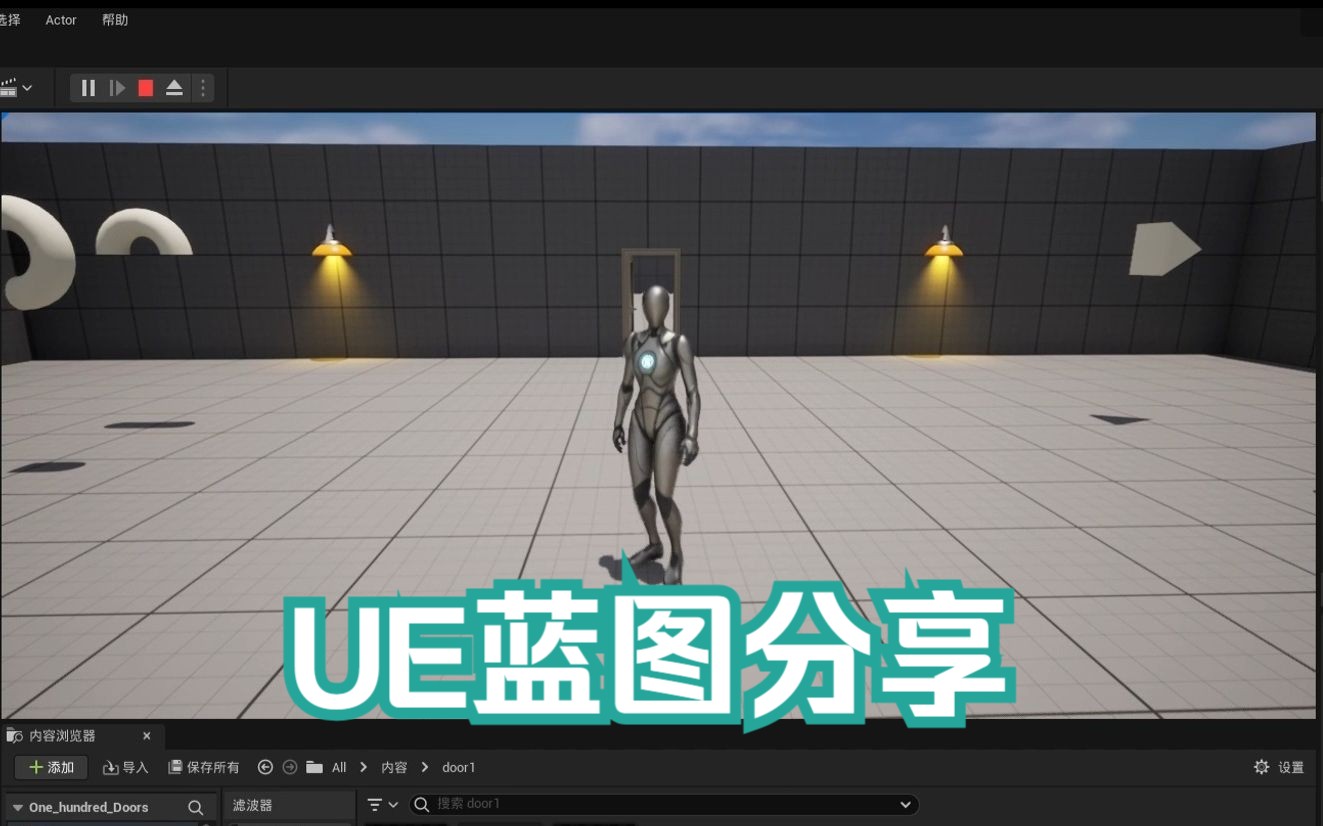Image resolution: width=1323 pixels, height=826 pixels.
Task: Advance simulation by a single frame
Action: (x=117, y=88)
